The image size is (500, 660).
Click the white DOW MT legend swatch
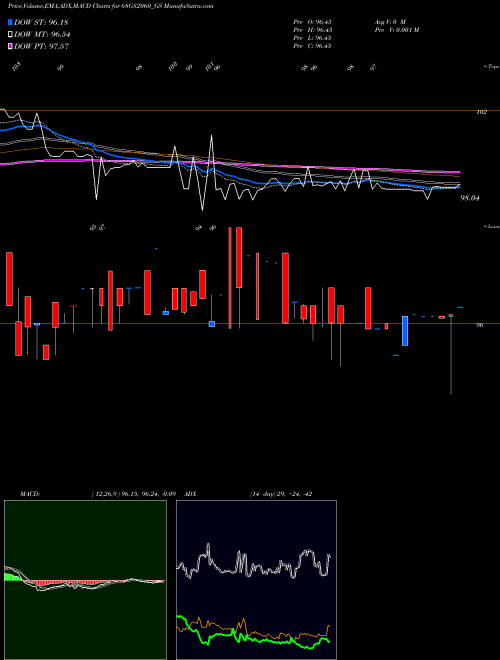coord(10,34)
